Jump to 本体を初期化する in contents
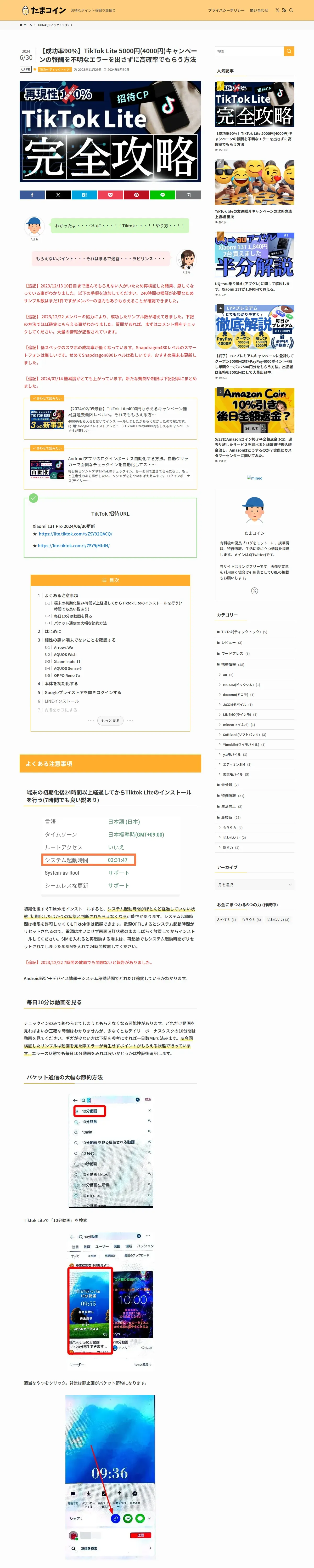The width and height of the screenshot is (314, 1568). point(61,684)
